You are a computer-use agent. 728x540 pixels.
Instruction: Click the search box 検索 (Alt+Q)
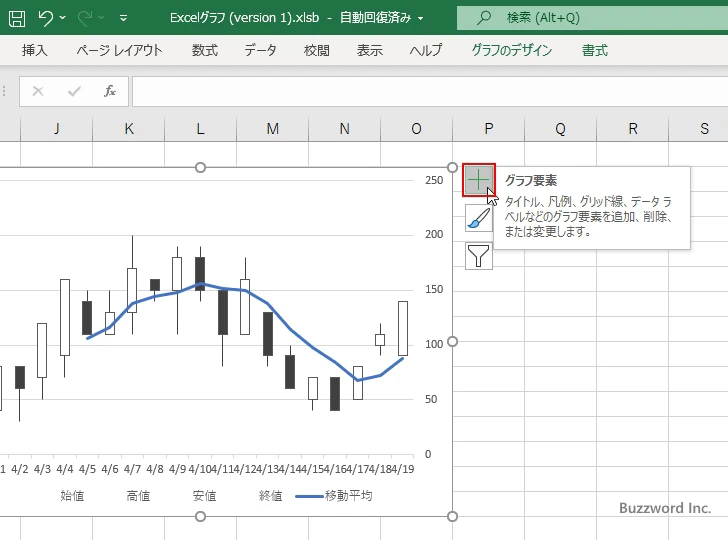(592, 18)
